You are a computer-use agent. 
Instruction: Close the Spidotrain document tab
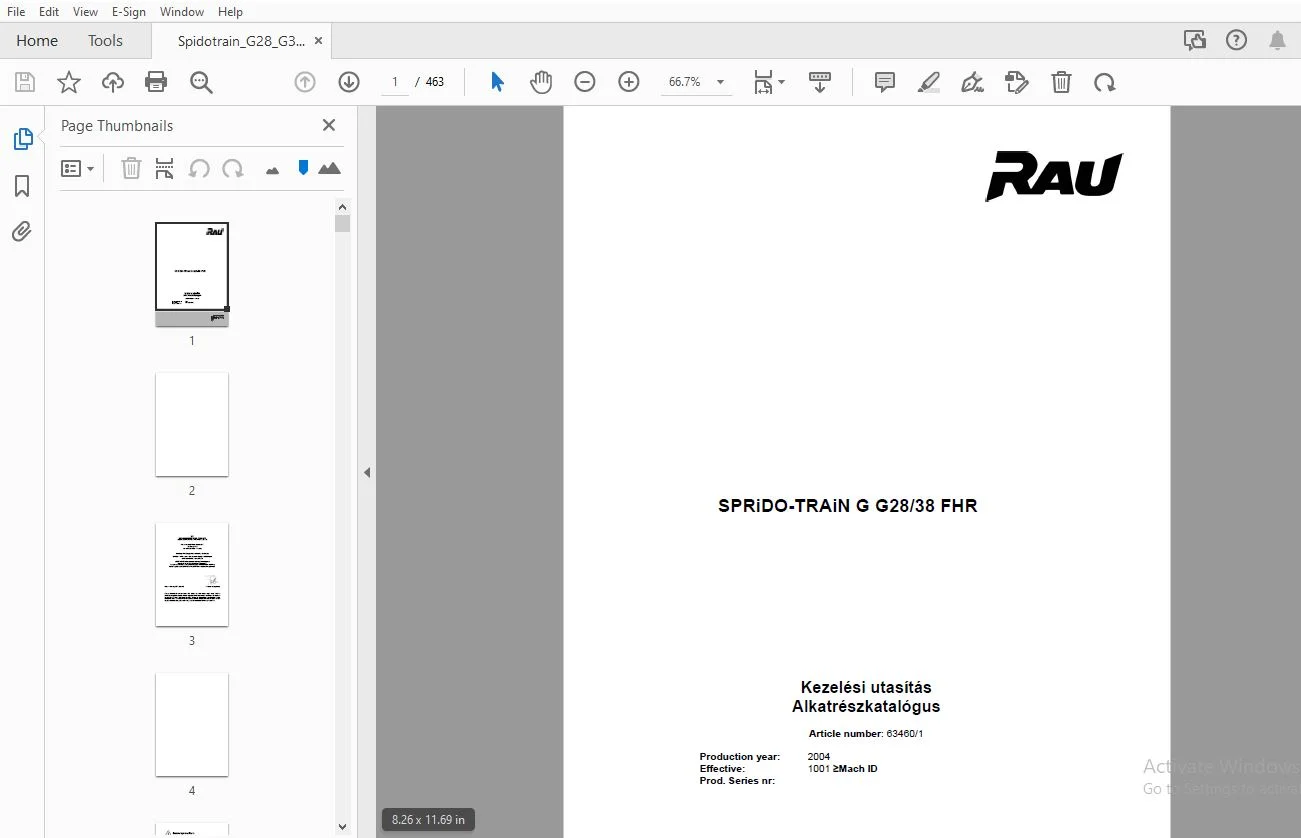click(x=318, y=41)
